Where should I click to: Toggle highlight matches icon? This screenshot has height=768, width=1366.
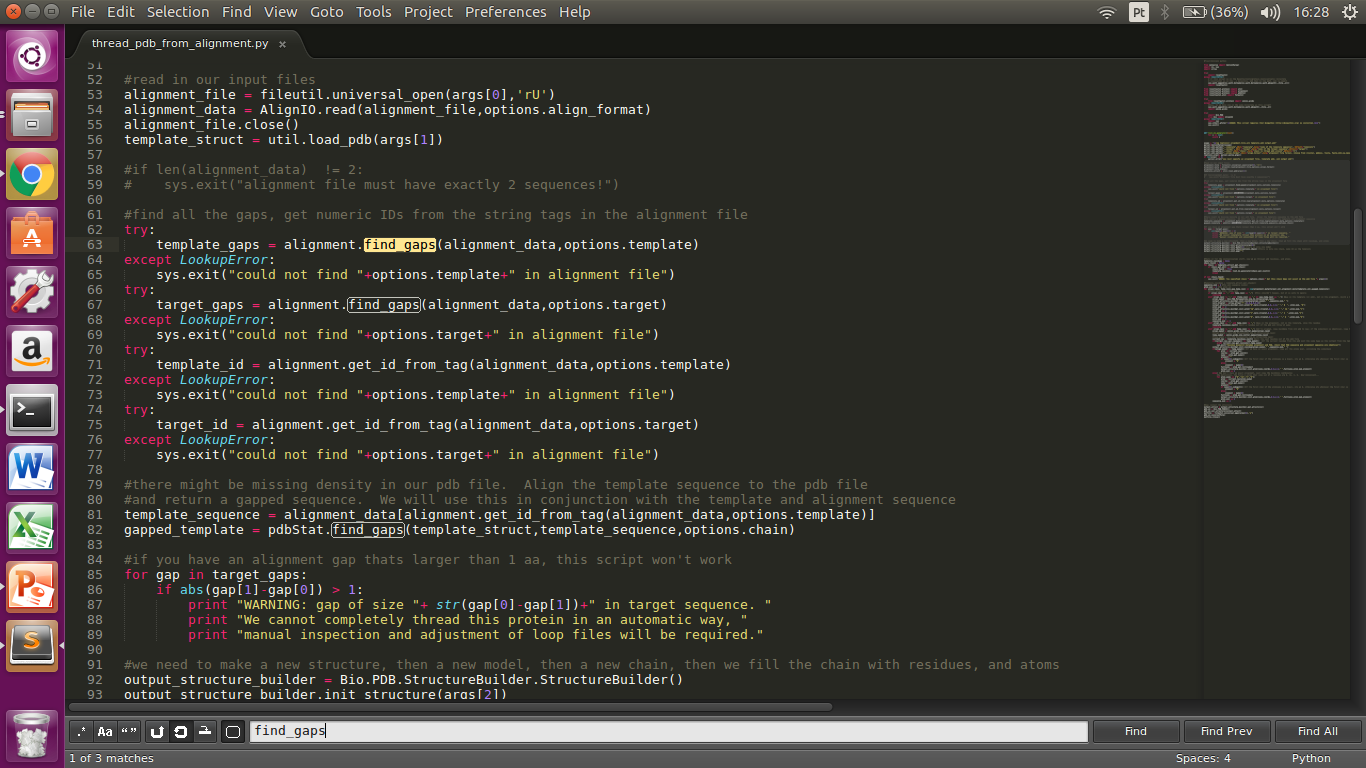pyautogui.click(x=233, y=731)
